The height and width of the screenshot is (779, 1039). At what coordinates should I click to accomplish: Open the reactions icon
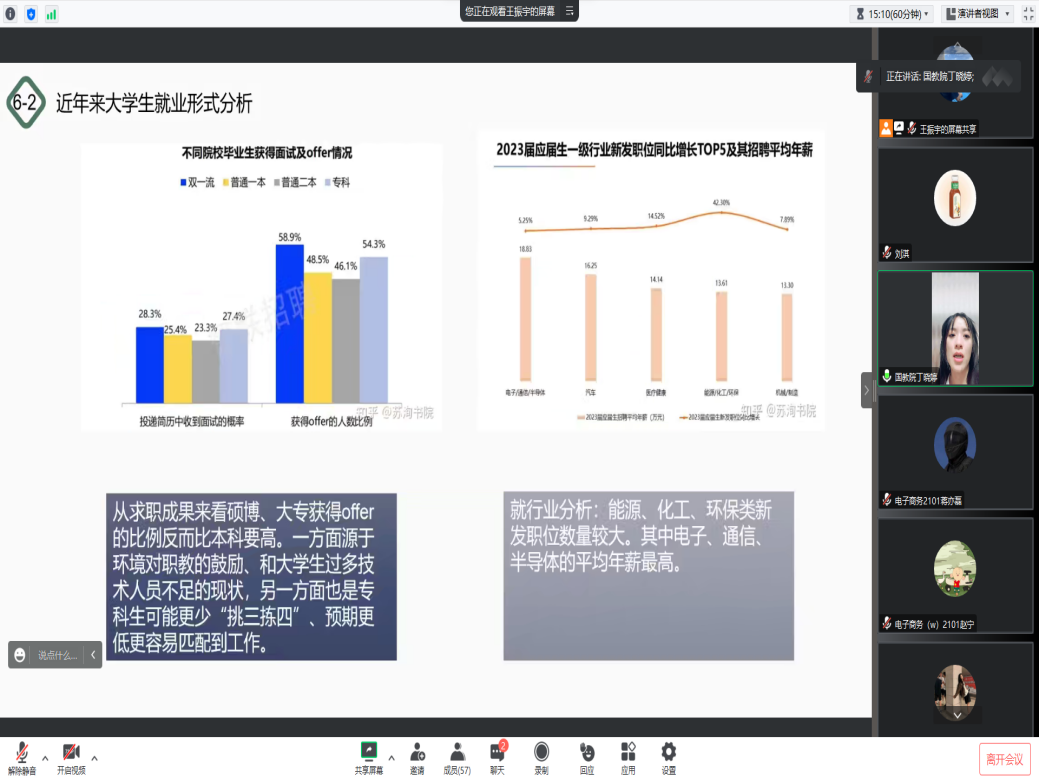click(x=586, y=755)
